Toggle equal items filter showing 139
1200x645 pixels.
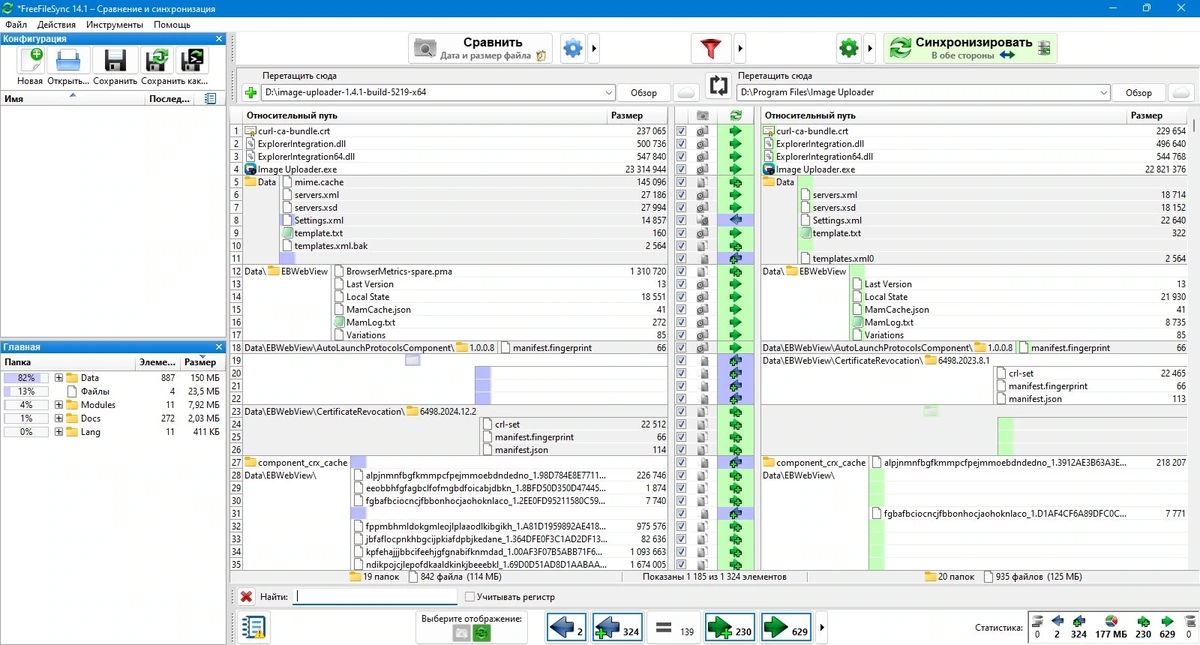point(674,628)
